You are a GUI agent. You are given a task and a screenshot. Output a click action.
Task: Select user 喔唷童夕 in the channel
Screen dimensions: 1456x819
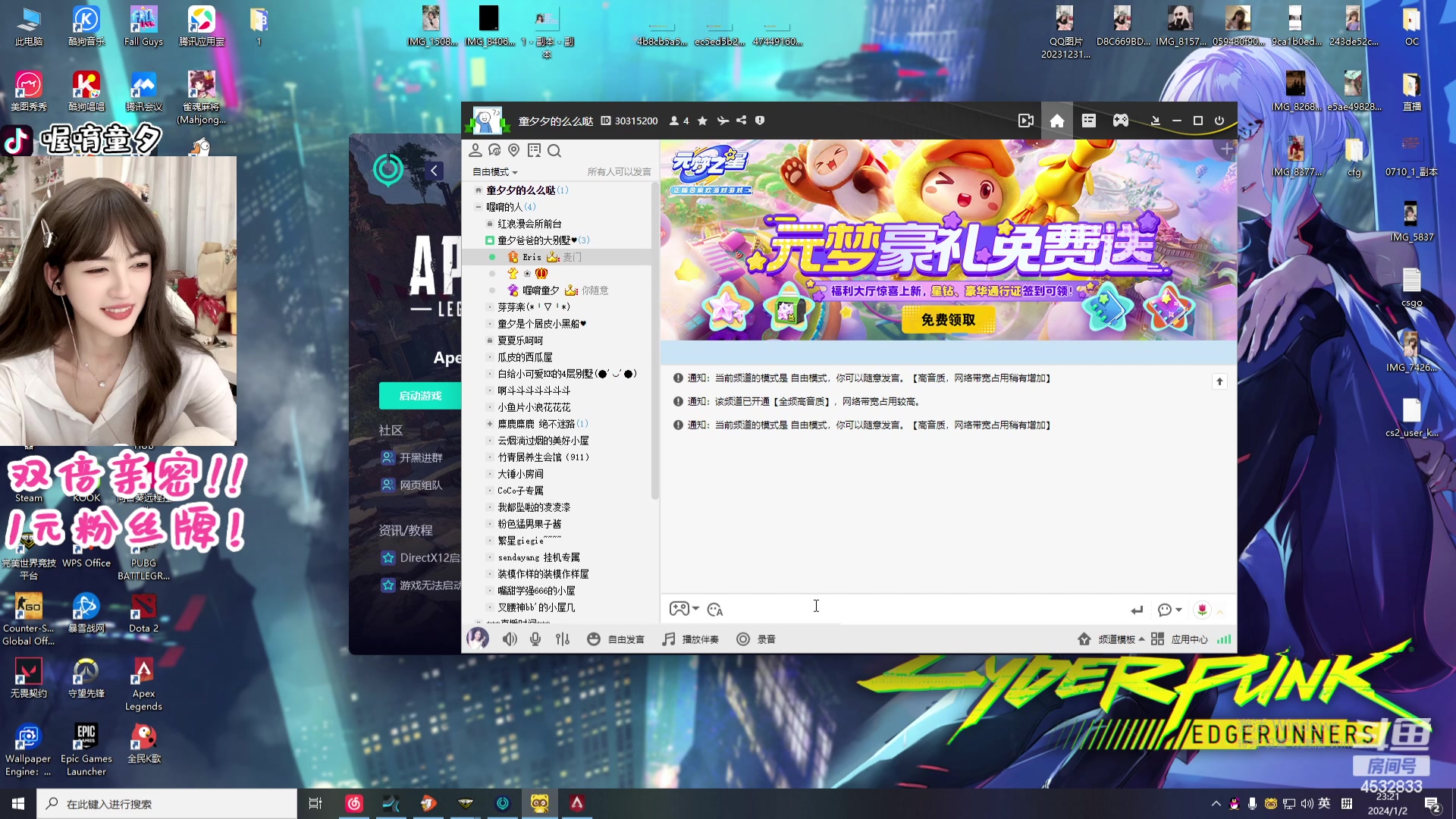pyautogui.click(x=541, y=290)
